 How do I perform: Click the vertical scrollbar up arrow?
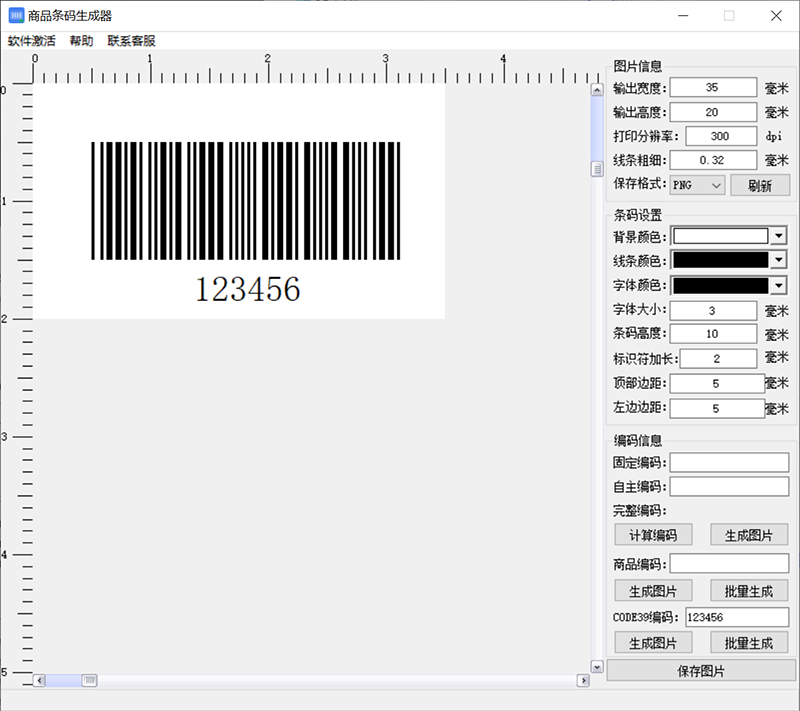tap(597, 89)
